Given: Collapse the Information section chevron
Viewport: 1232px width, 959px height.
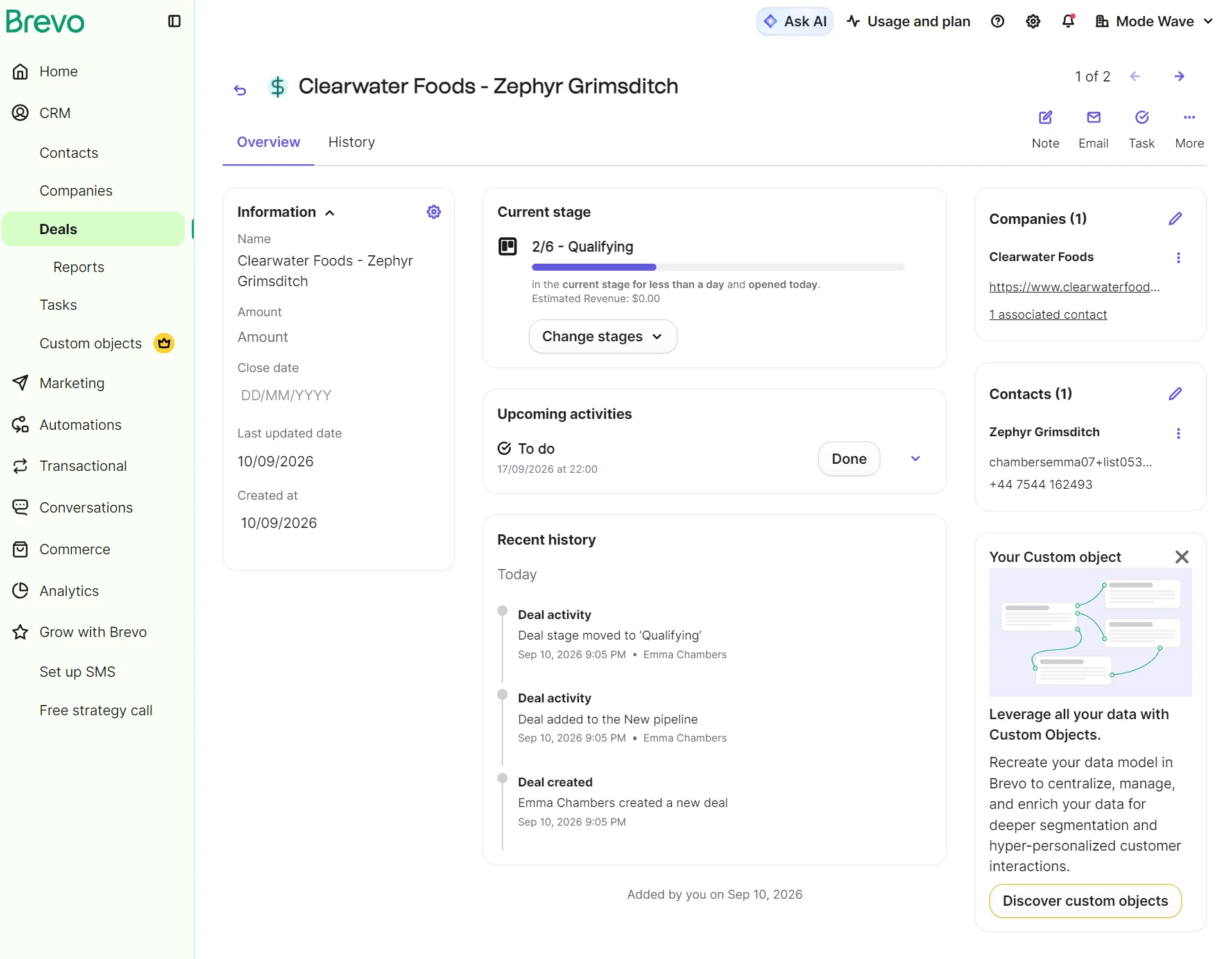Looking at the screenshot, I should click(x=330, y=212).
